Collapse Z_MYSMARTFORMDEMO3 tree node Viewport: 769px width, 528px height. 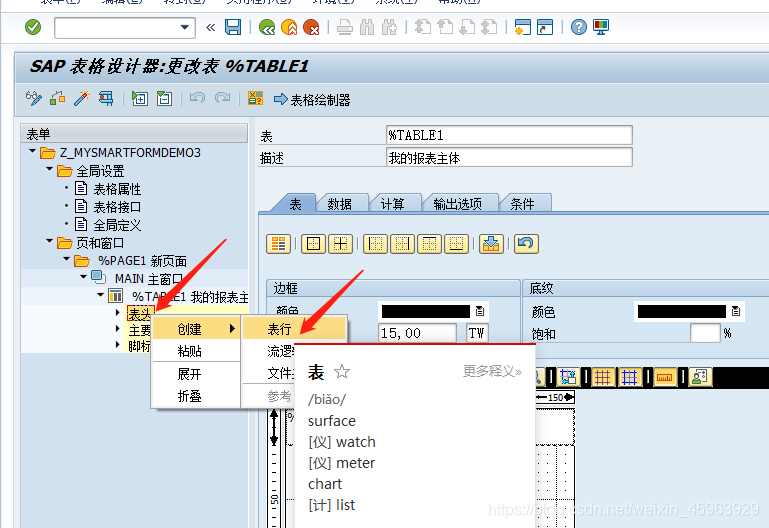click(x=32, y=151)
